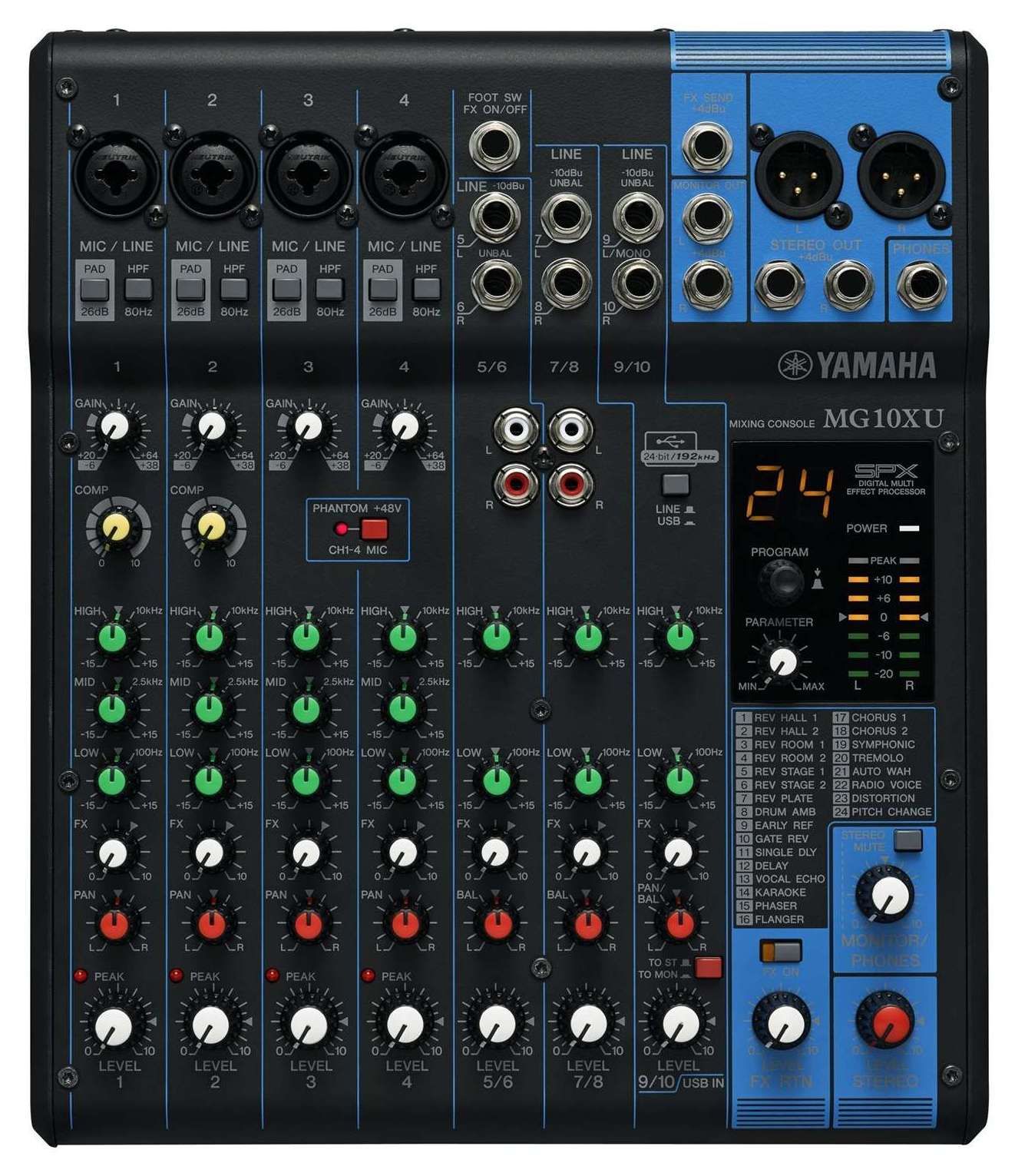1015x1176 pixels.
Task: Click the channel 9/10 LEVEL knob
Action: [680, 1024]
